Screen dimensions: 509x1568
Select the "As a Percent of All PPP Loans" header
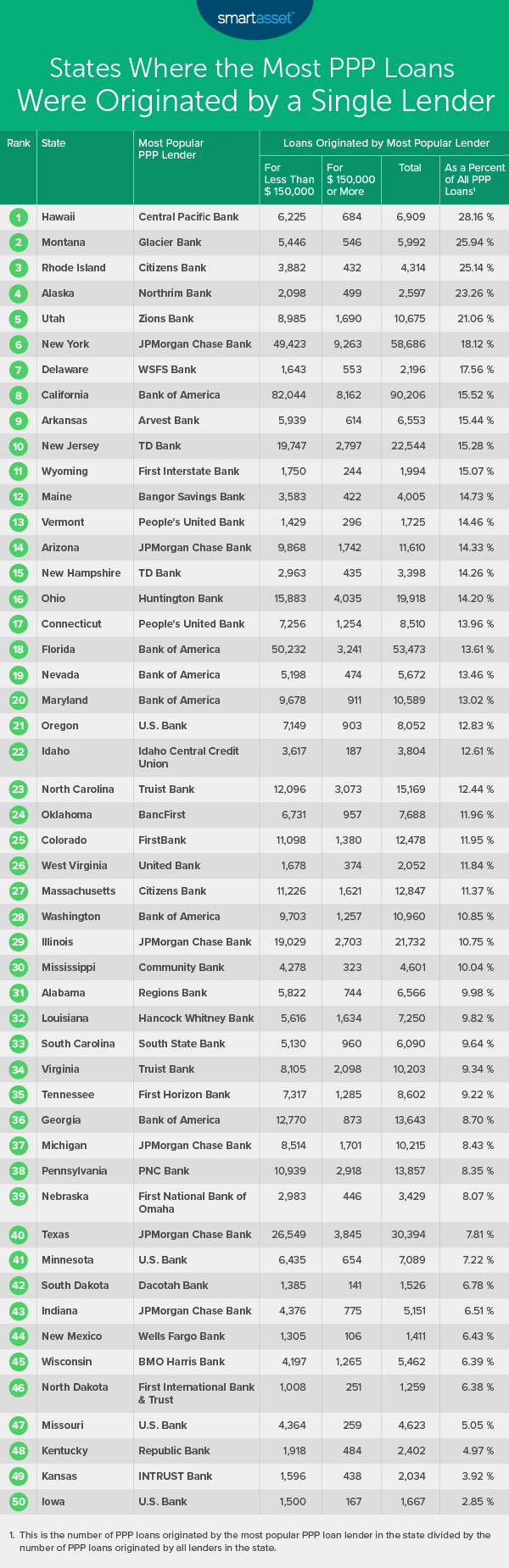tap(474, 180)
